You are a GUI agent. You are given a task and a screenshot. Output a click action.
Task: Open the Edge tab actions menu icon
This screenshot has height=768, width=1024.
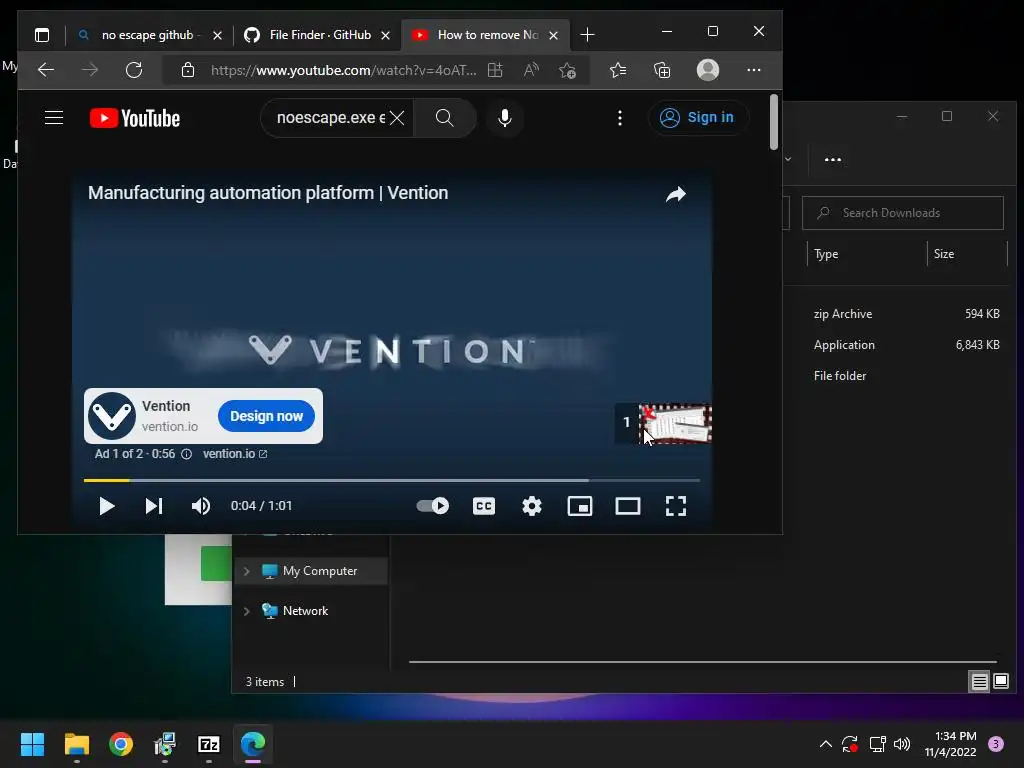pos(42,35)
